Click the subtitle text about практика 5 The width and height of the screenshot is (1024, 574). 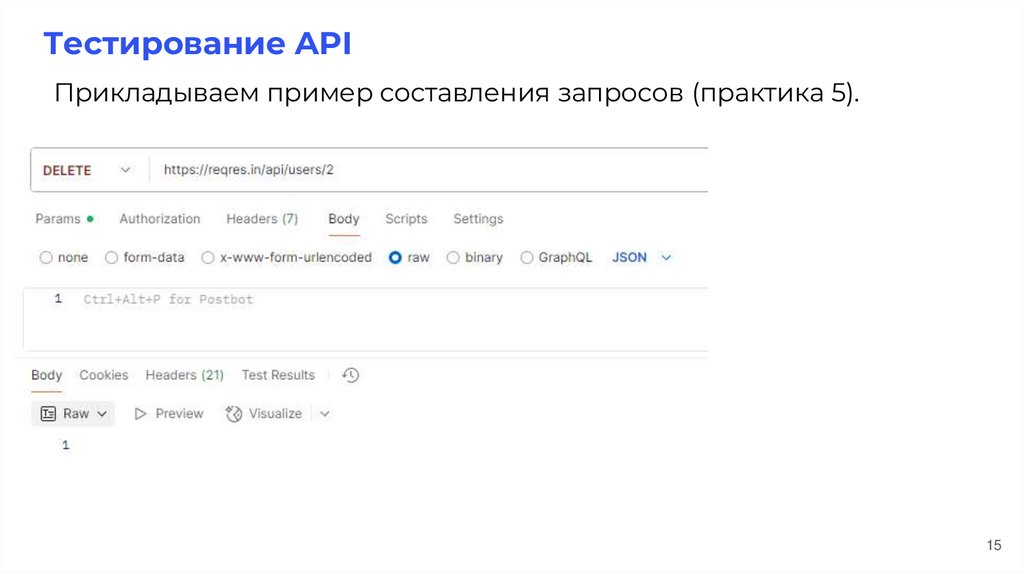(x=456, y=93)
